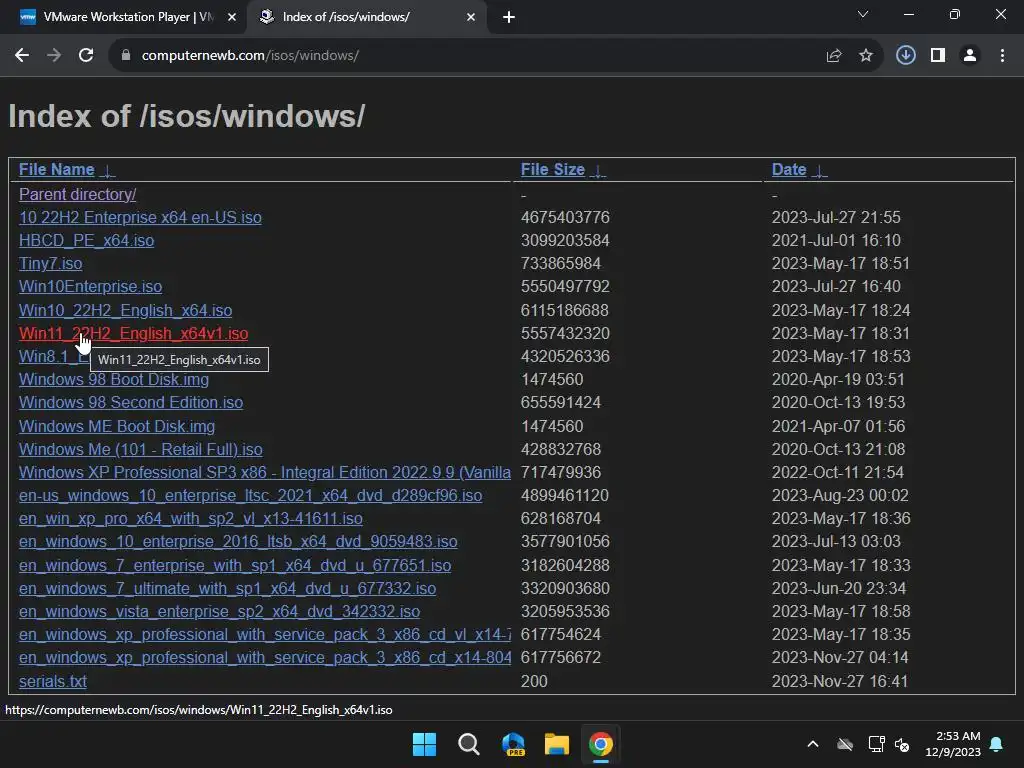Select the Index of /isos/windows/ tab
Viewport: 1024px width, 768px height.
pos(366,17)
